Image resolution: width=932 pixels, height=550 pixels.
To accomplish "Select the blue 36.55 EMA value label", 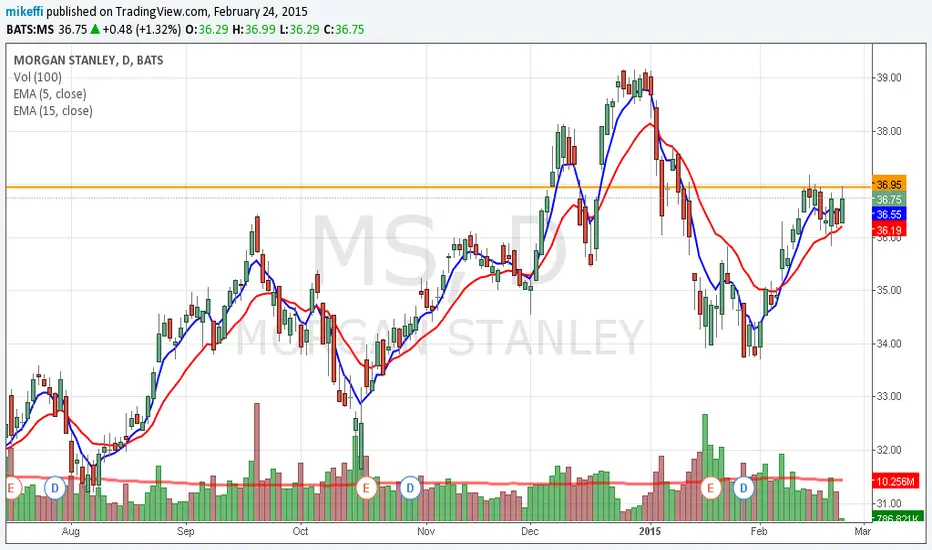I will [889, 214].
